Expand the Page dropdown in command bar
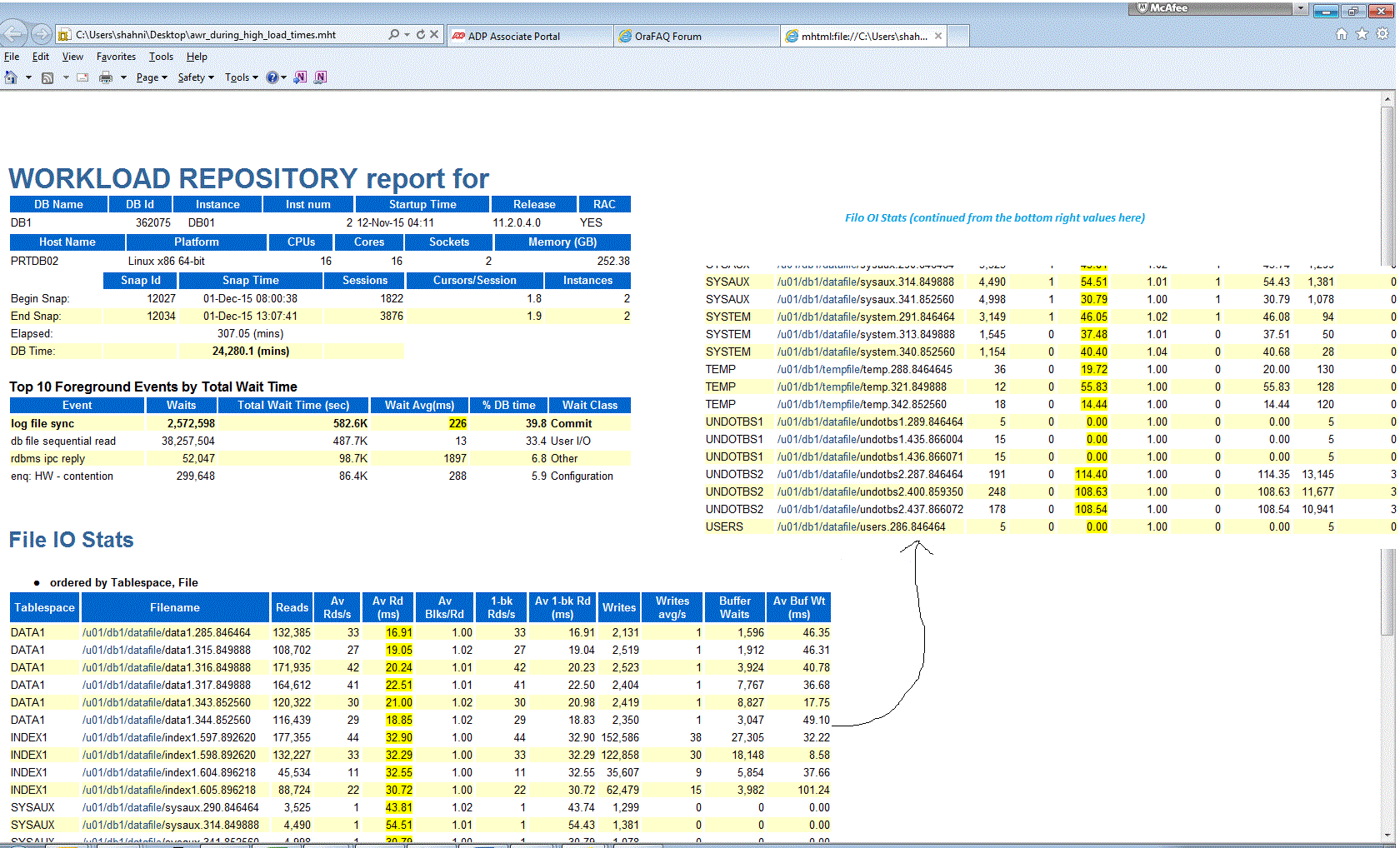The width and height of the screenshot is (1400, 848). click(x=152, y=77)
